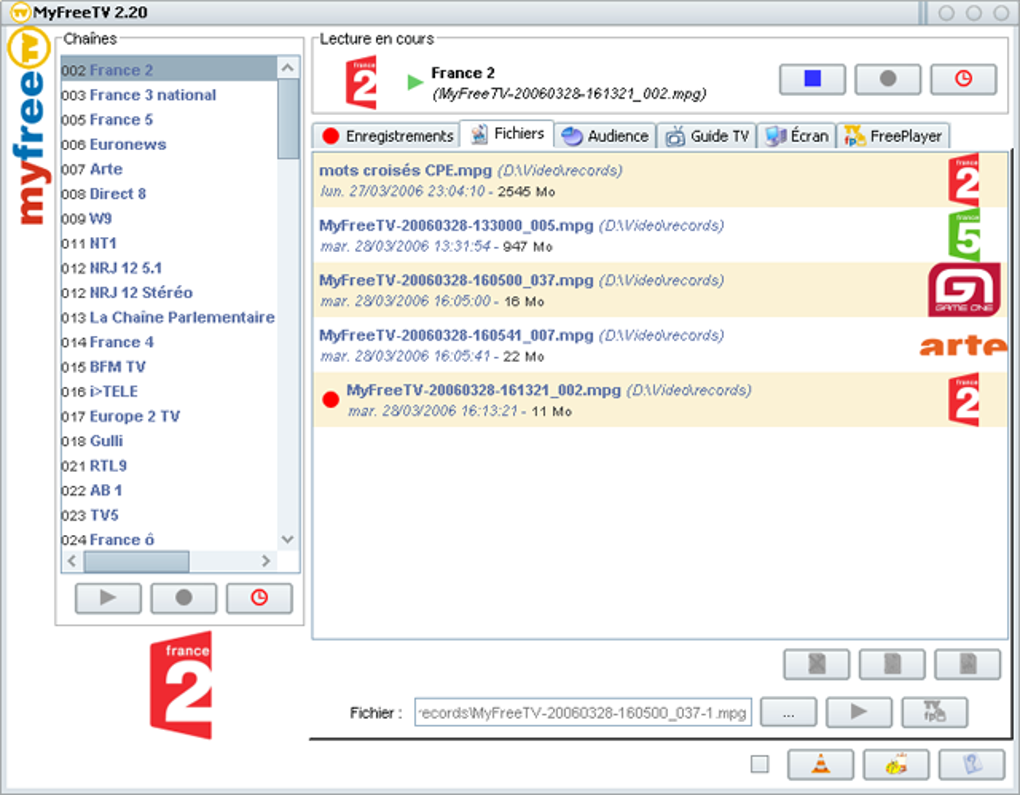Switch to the FreePlayer tab
The height and width of the screenshot is (795, 1020).
coord(892,136)
